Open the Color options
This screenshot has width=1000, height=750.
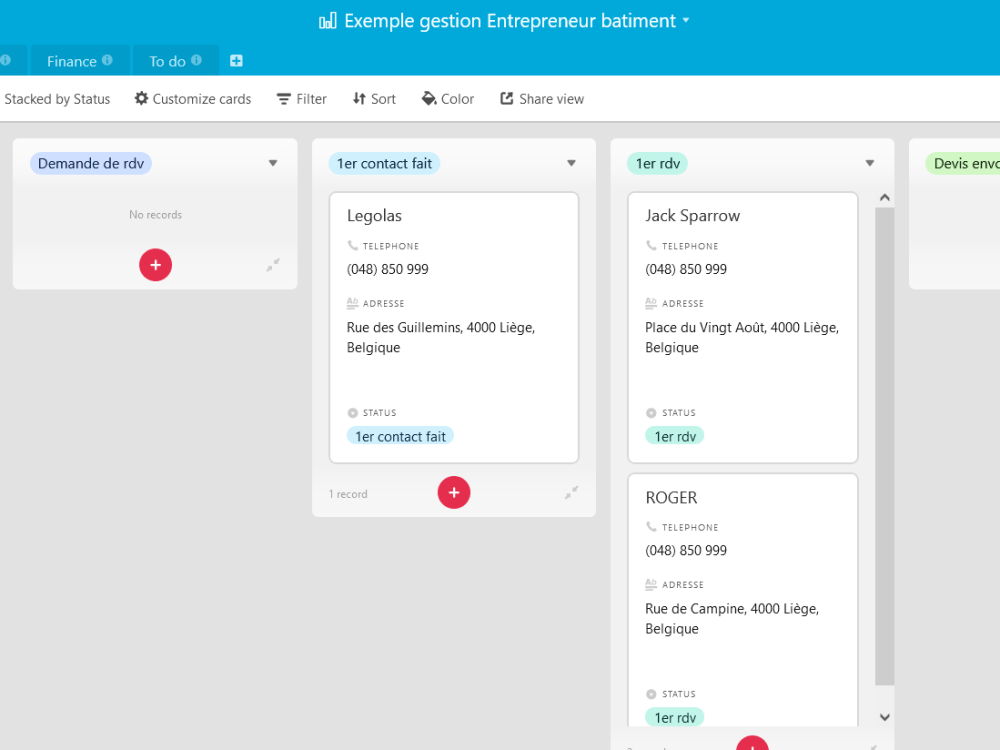tap(447, 98)
